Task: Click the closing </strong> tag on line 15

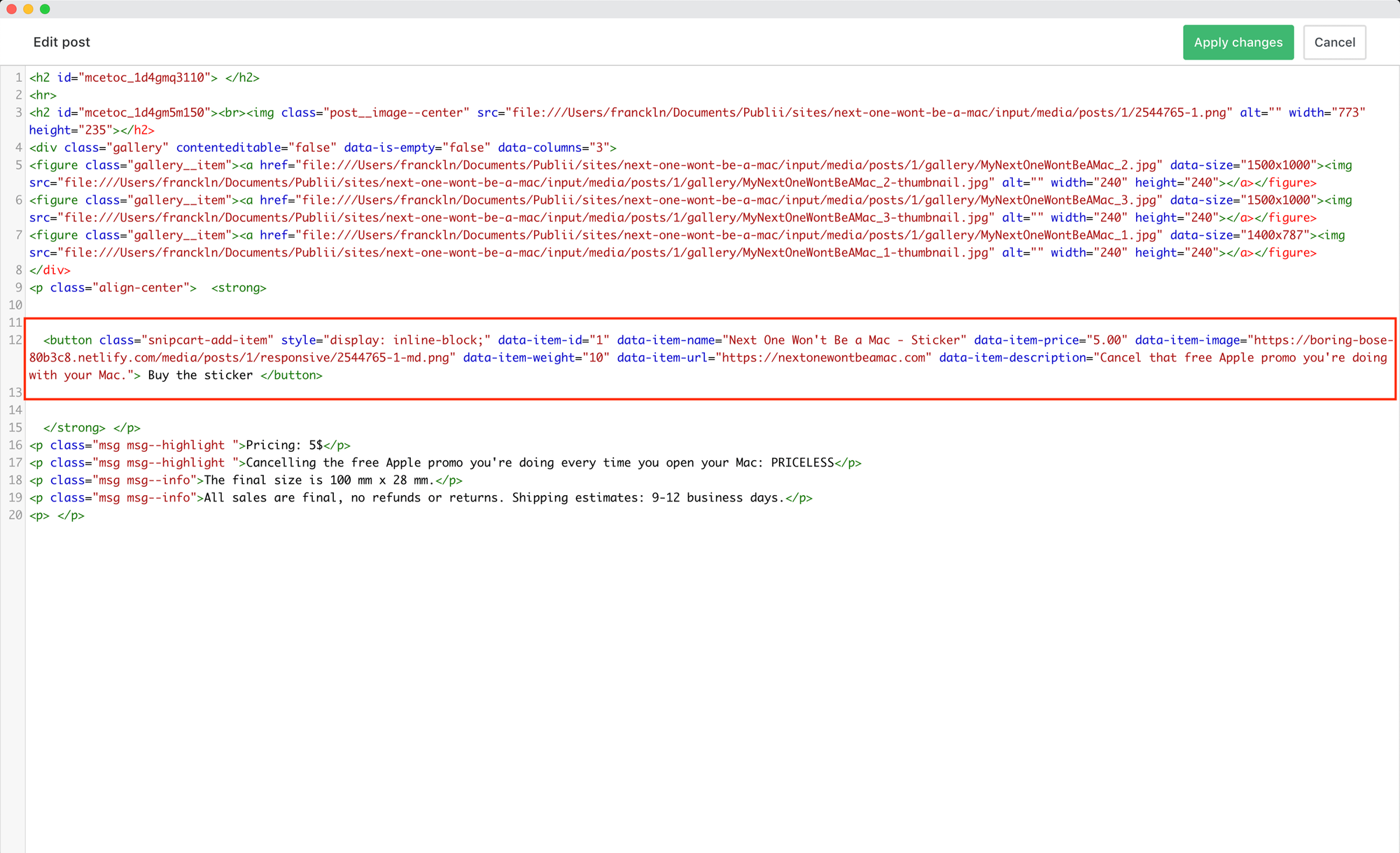Action: coord(74,428)
